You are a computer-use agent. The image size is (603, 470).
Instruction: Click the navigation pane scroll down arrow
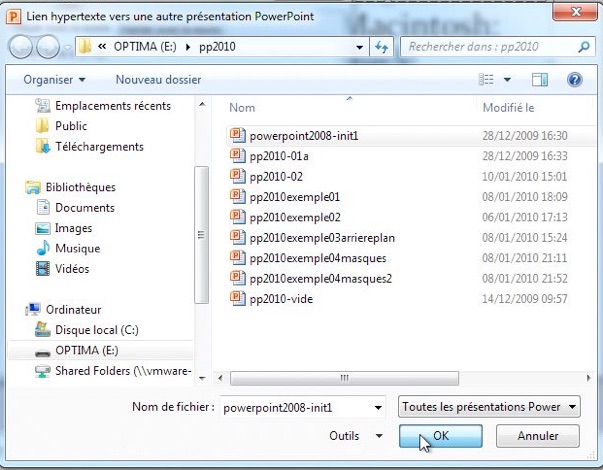coord(202,378)
